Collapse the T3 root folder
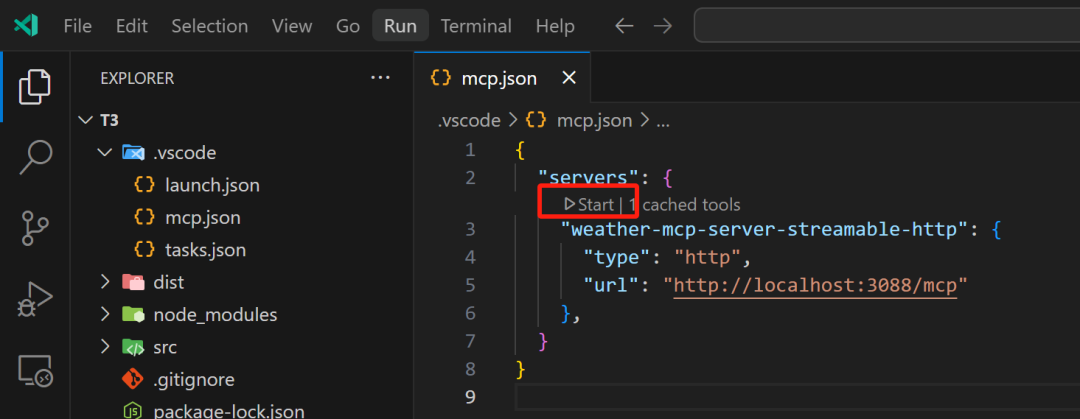Viewport: 1080px width, 419px height. (85, 120)
